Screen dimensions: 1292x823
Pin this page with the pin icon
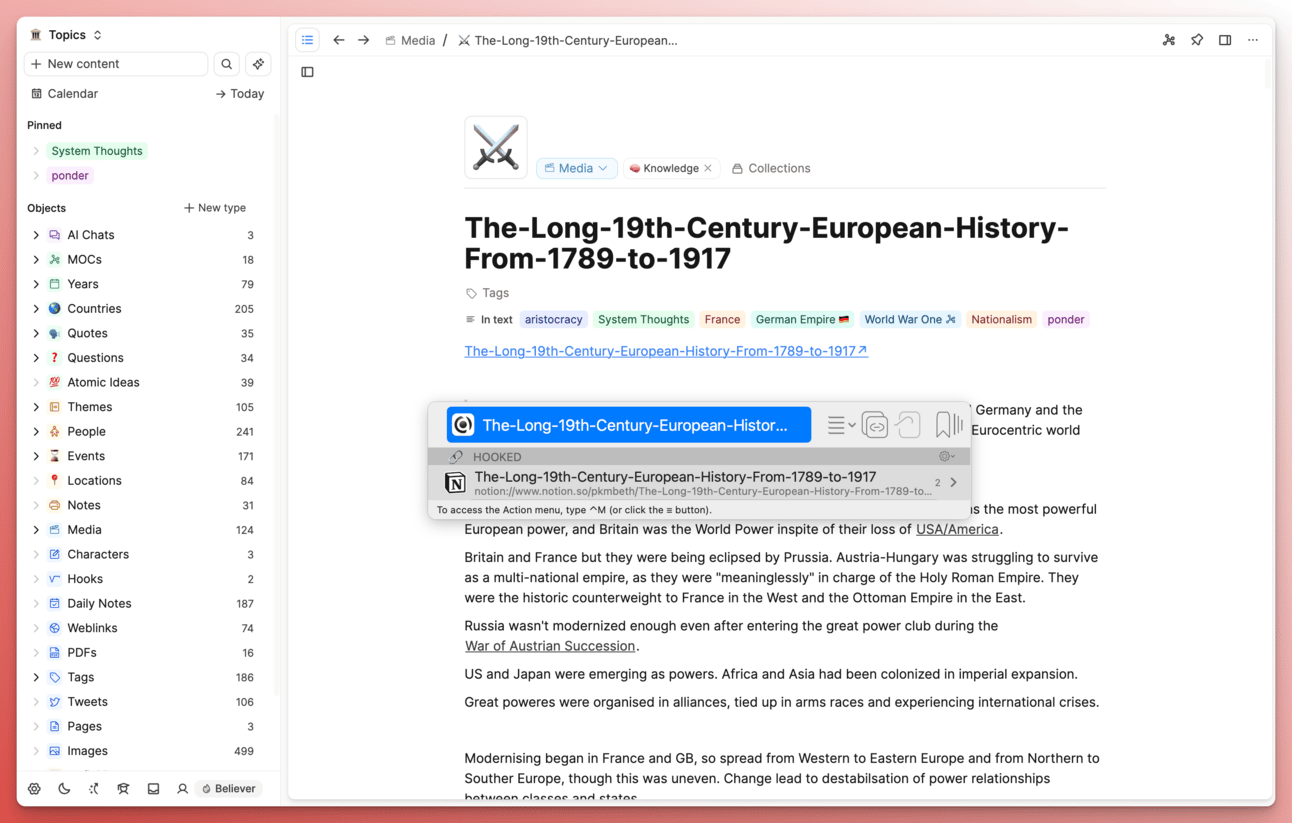(x=1197, y=40)
